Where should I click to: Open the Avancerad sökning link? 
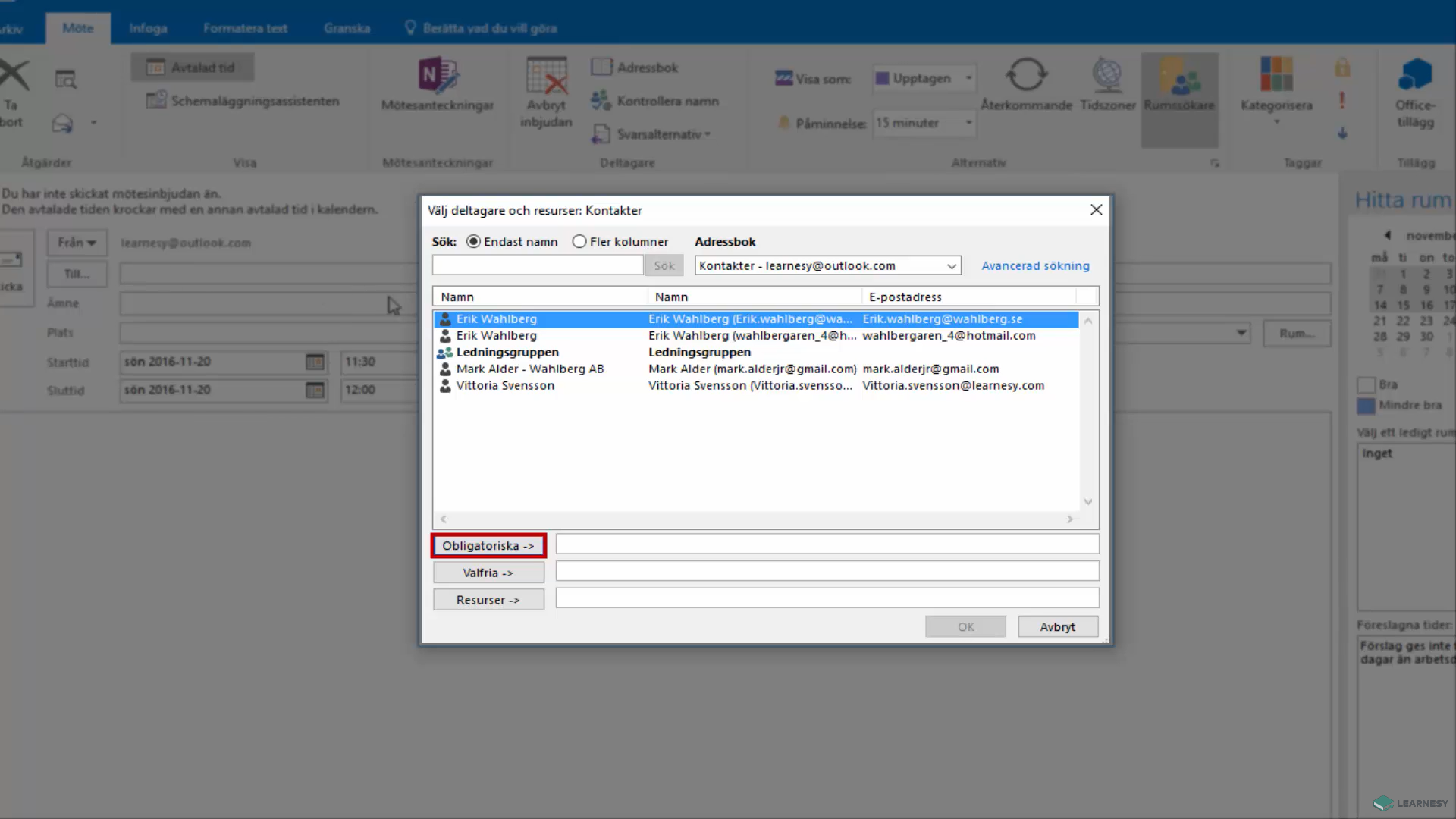tap(1035, 265)
